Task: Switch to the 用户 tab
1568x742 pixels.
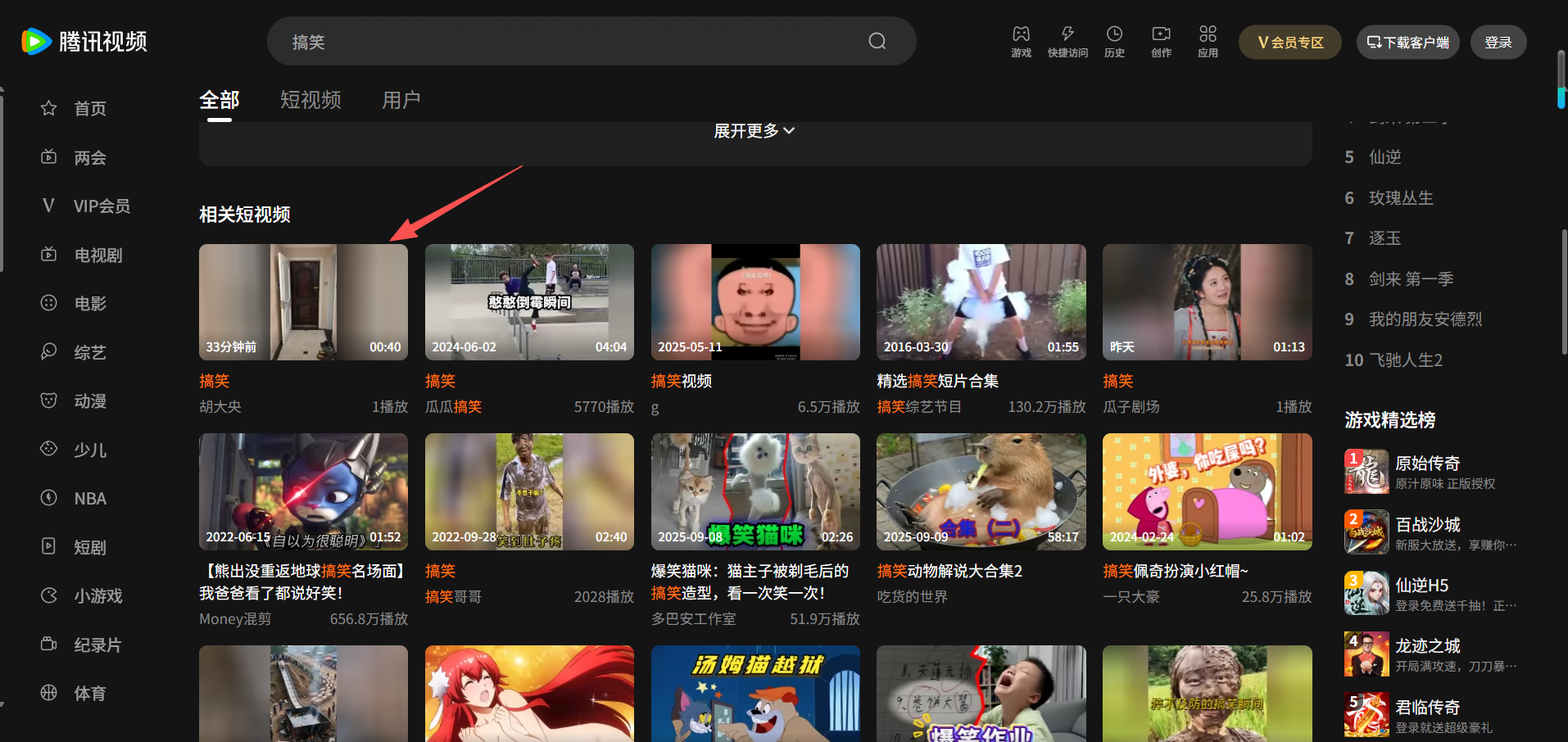Action: [401, 100]
